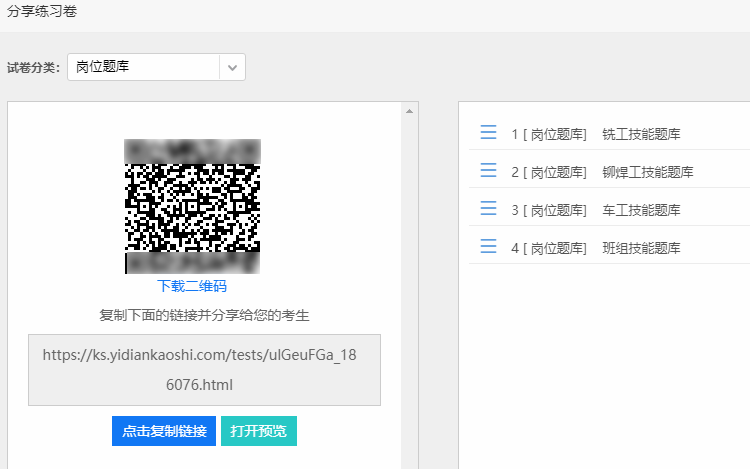Open the 试卷分类 dropdown arrow
The image size is (750, 469).
pos(232,67)
